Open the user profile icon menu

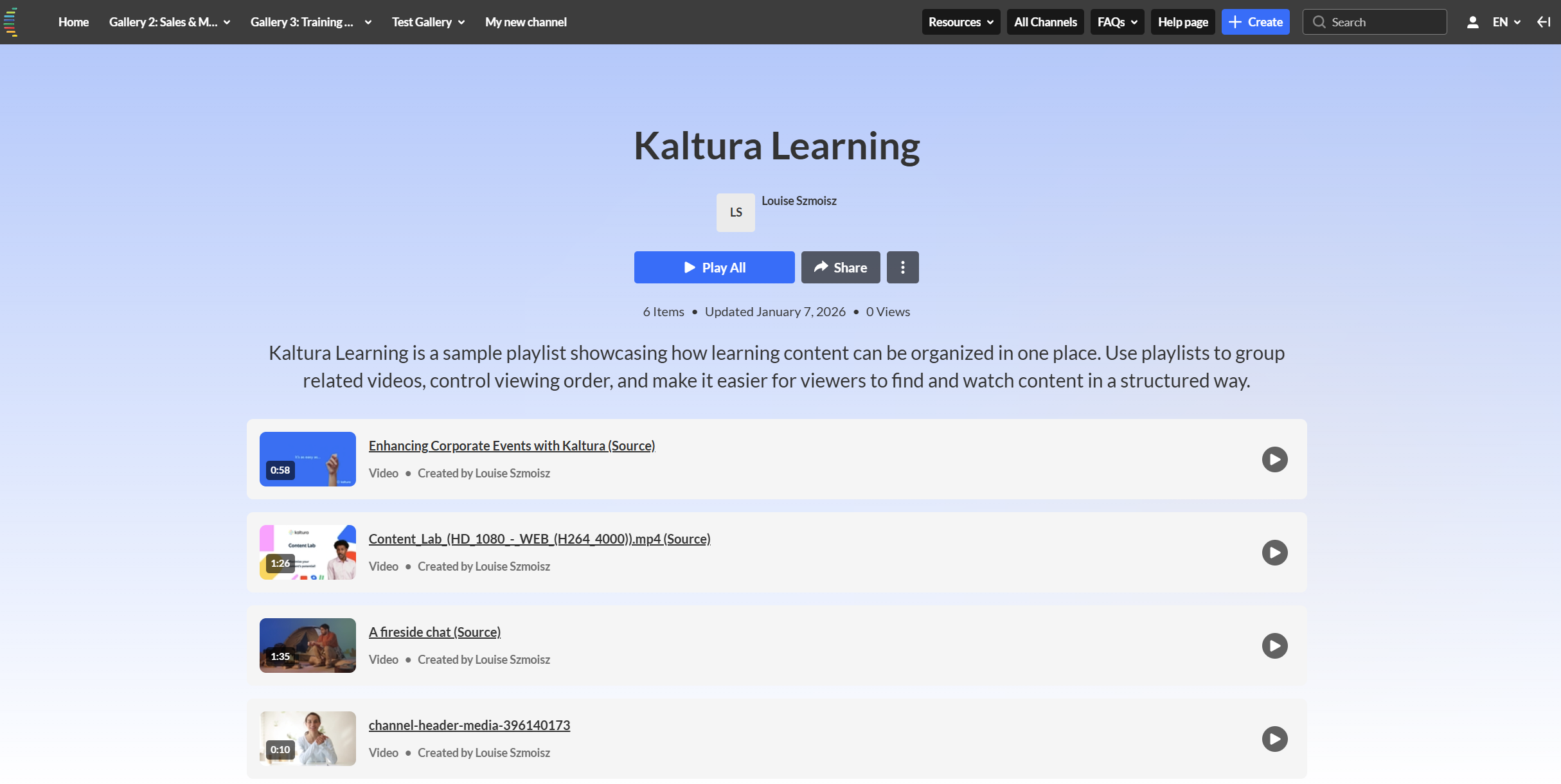click(1472, 22)
